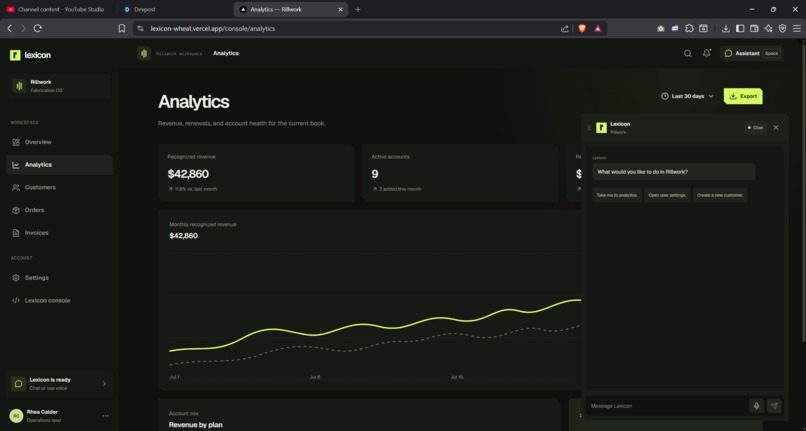The image size is (806, 431).
Task: Click the Rhea Calder avatar
Action: pos(16,416)
